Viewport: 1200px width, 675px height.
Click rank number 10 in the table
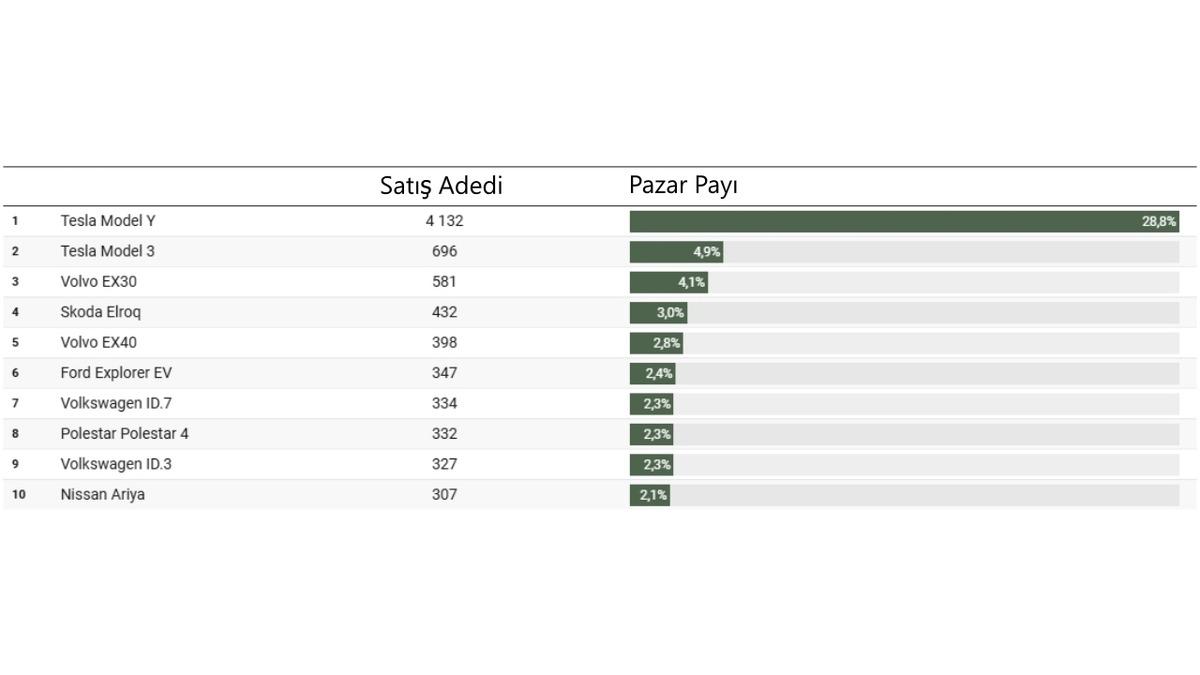point(19,494)
